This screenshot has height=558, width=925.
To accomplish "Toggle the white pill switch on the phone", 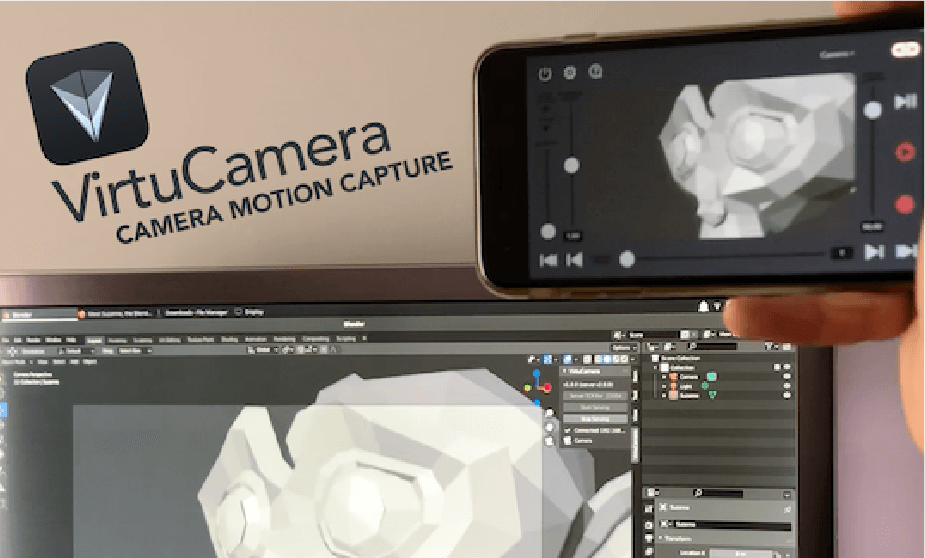I will click(x=905, y=50).
